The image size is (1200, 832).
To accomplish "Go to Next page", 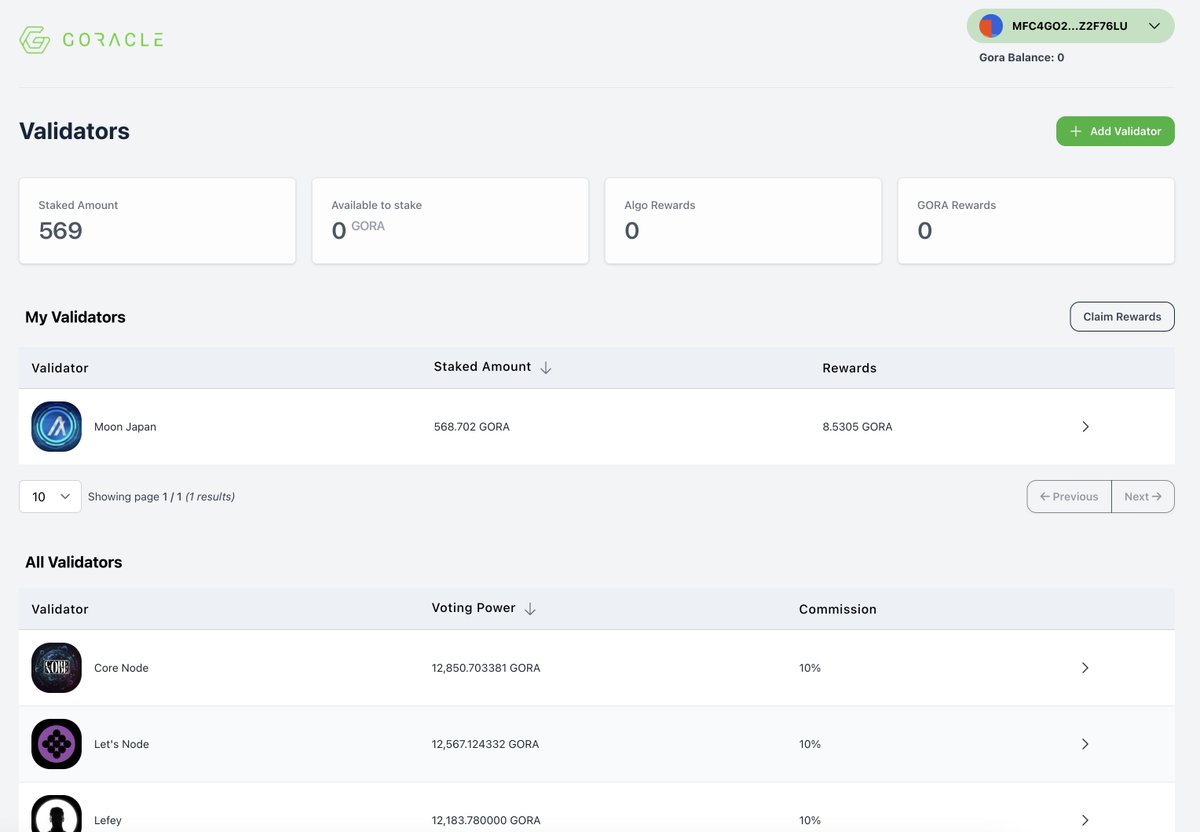I will tap(1143, 496).
